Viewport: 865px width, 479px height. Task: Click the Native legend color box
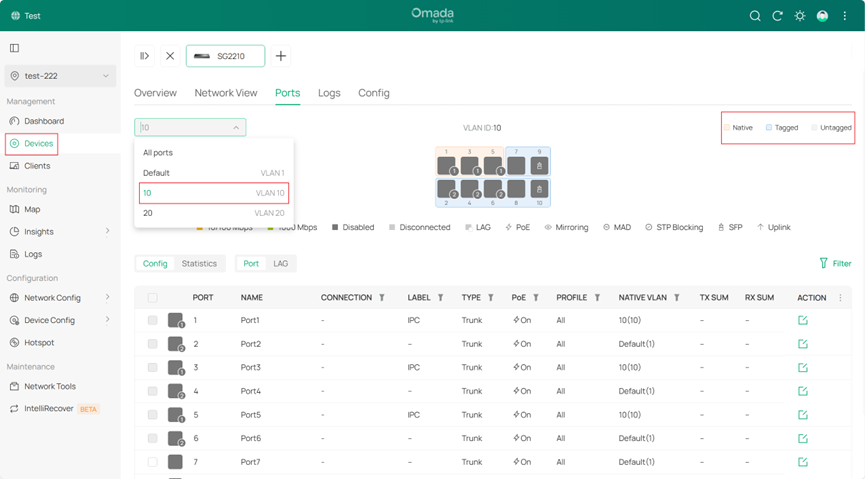pos(727,128)
